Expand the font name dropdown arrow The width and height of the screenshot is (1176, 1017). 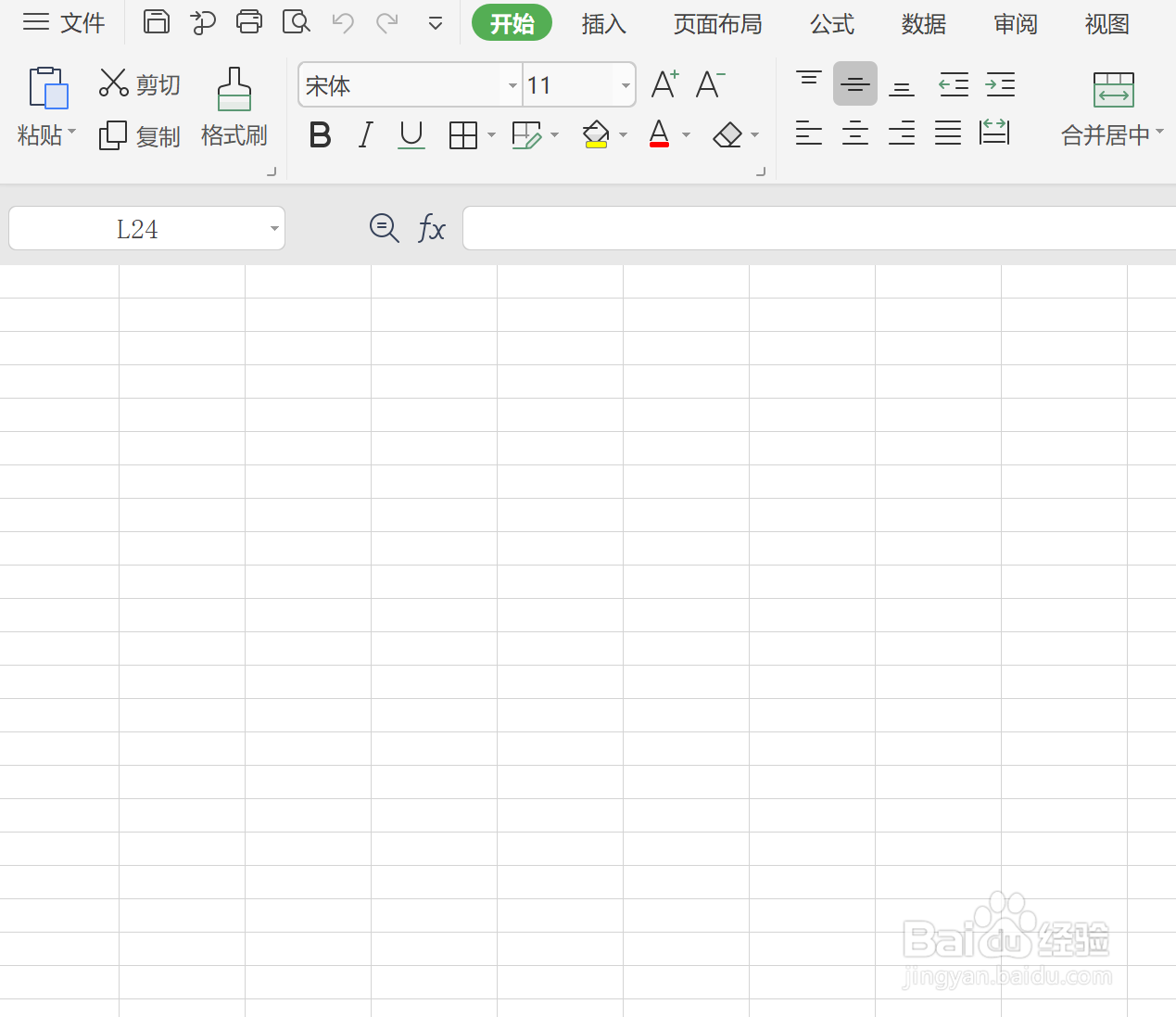coord(512,85)
